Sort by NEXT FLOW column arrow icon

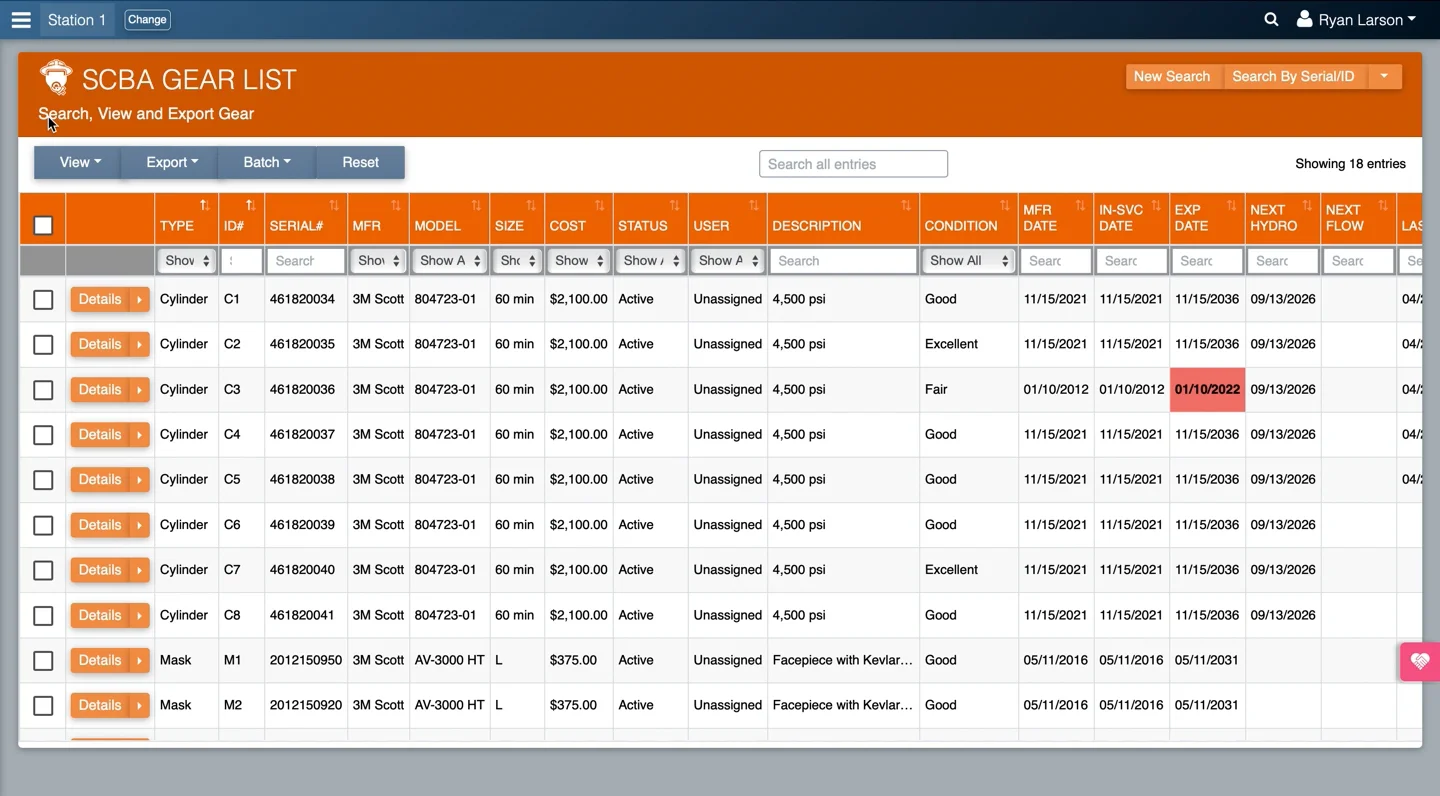[x=1383, y=205]
